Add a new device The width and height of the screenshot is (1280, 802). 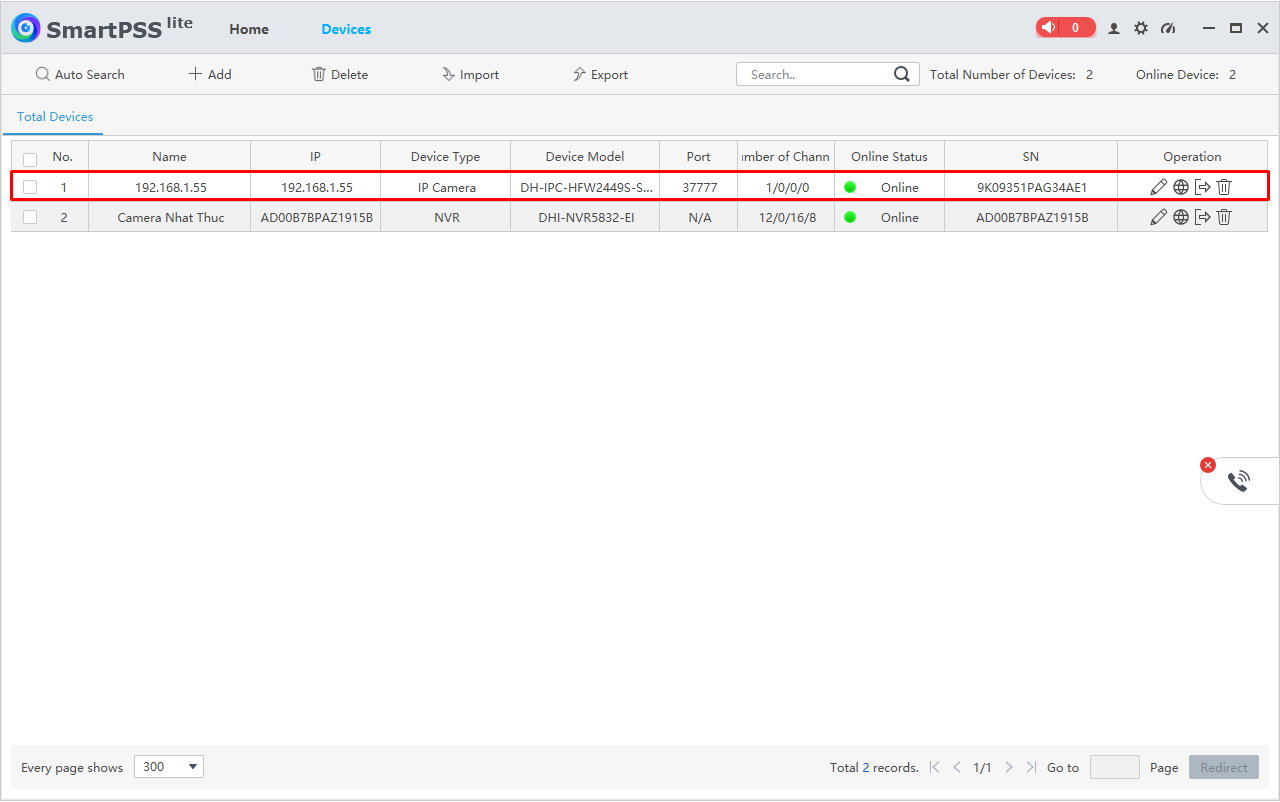pyautogui.click(x=210, y=74)
